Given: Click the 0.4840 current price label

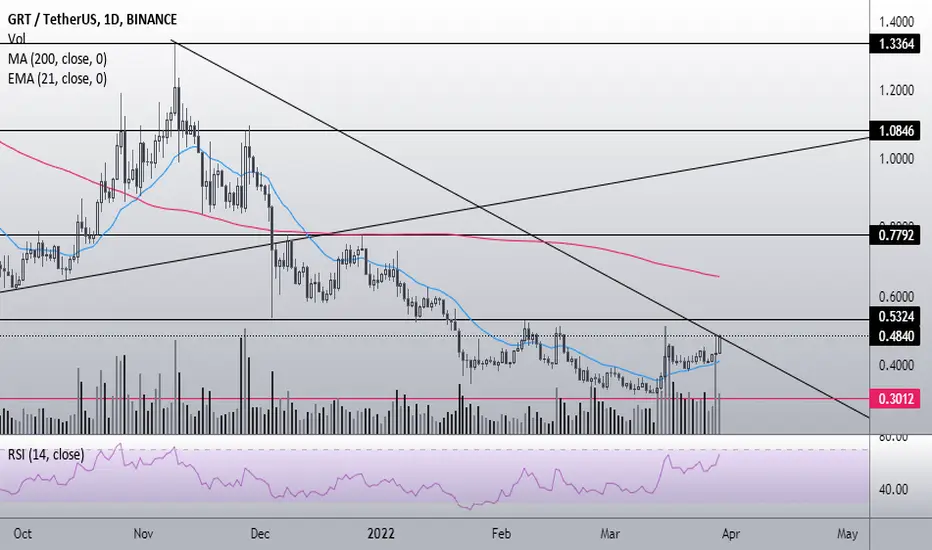Looking at the screenshot, I should coord(896,336).
